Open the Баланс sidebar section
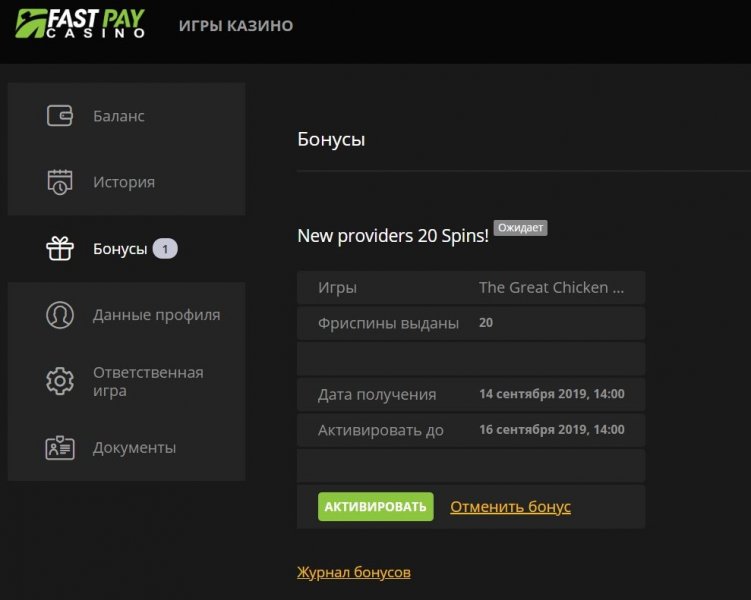Viewport: 751px width, 600px height. (119, 116)
